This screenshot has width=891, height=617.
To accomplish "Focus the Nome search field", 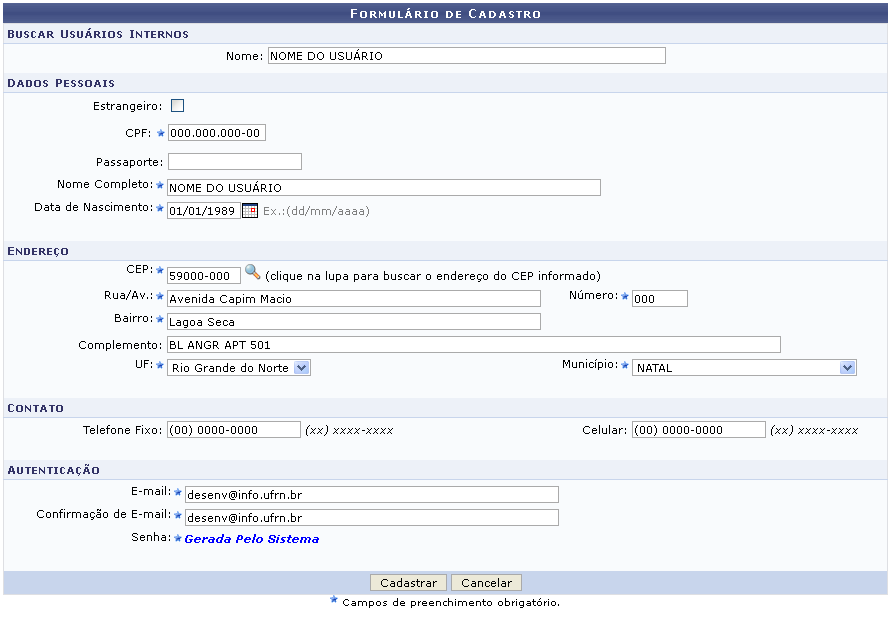I will (466, 56).
